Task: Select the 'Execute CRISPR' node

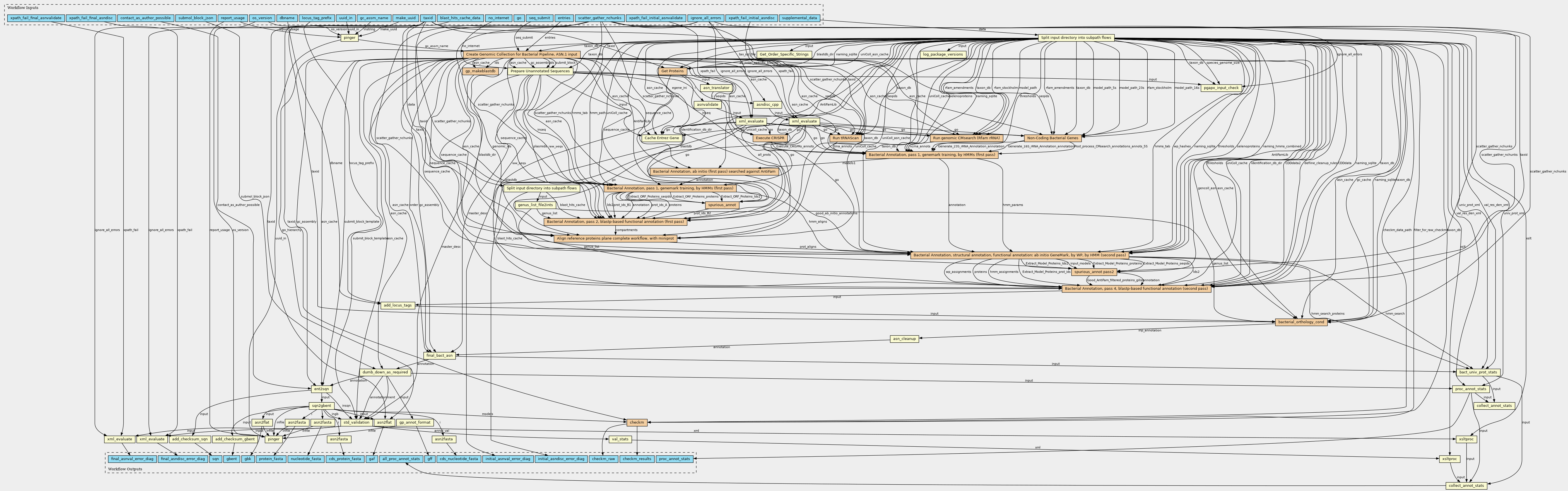Action: pos(770,138)
